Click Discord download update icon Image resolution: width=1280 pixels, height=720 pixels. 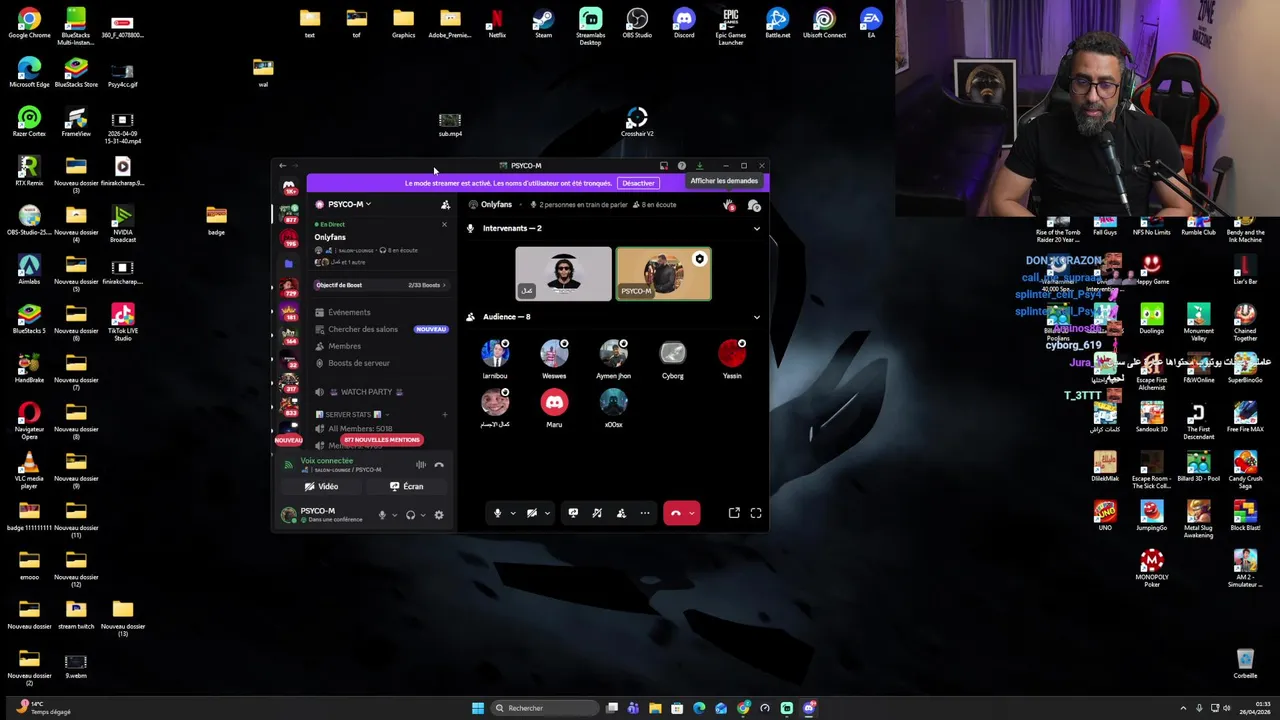(699, 166)
